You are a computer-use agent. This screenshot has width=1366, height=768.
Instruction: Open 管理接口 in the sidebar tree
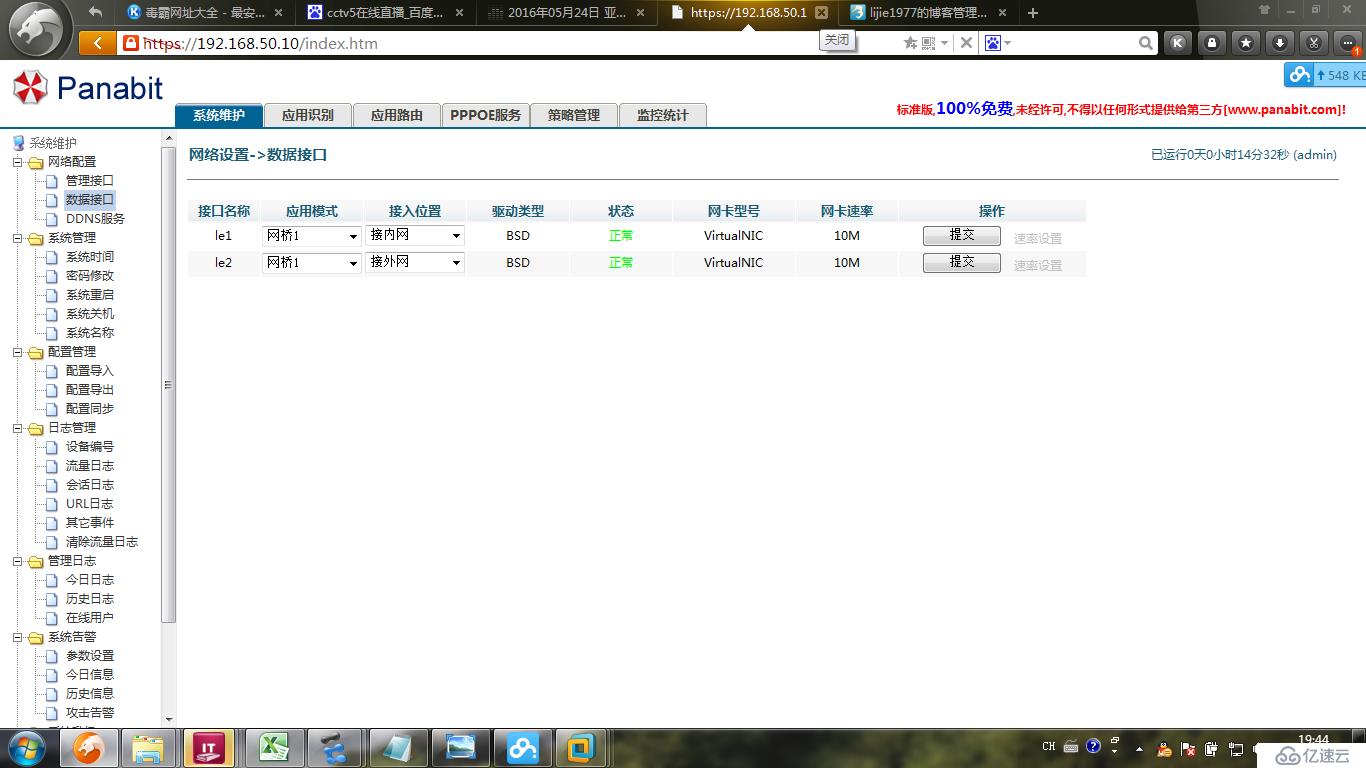point(90,181)
